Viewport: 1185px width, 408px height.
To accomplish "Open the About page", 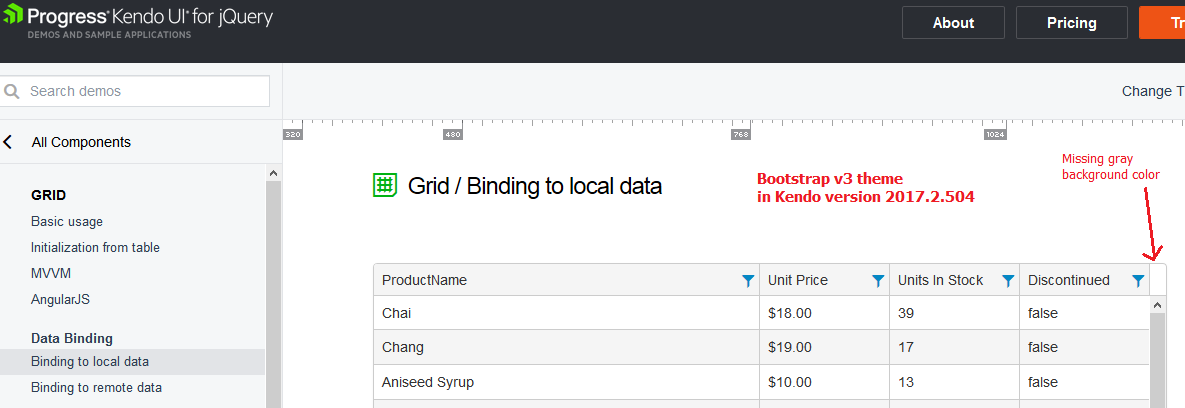I will coord(953,23).
